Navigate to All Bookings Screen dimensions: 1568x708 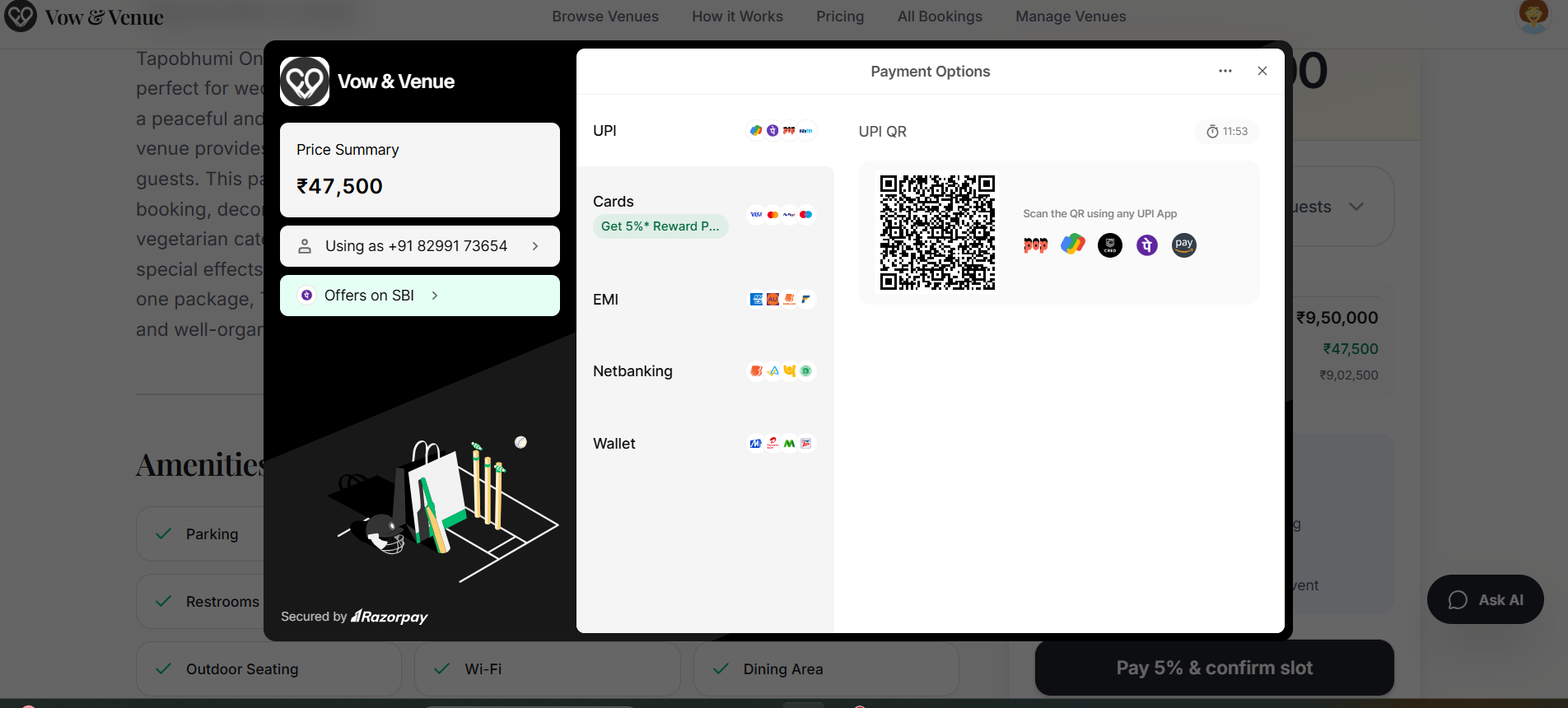tap(940, 16)
